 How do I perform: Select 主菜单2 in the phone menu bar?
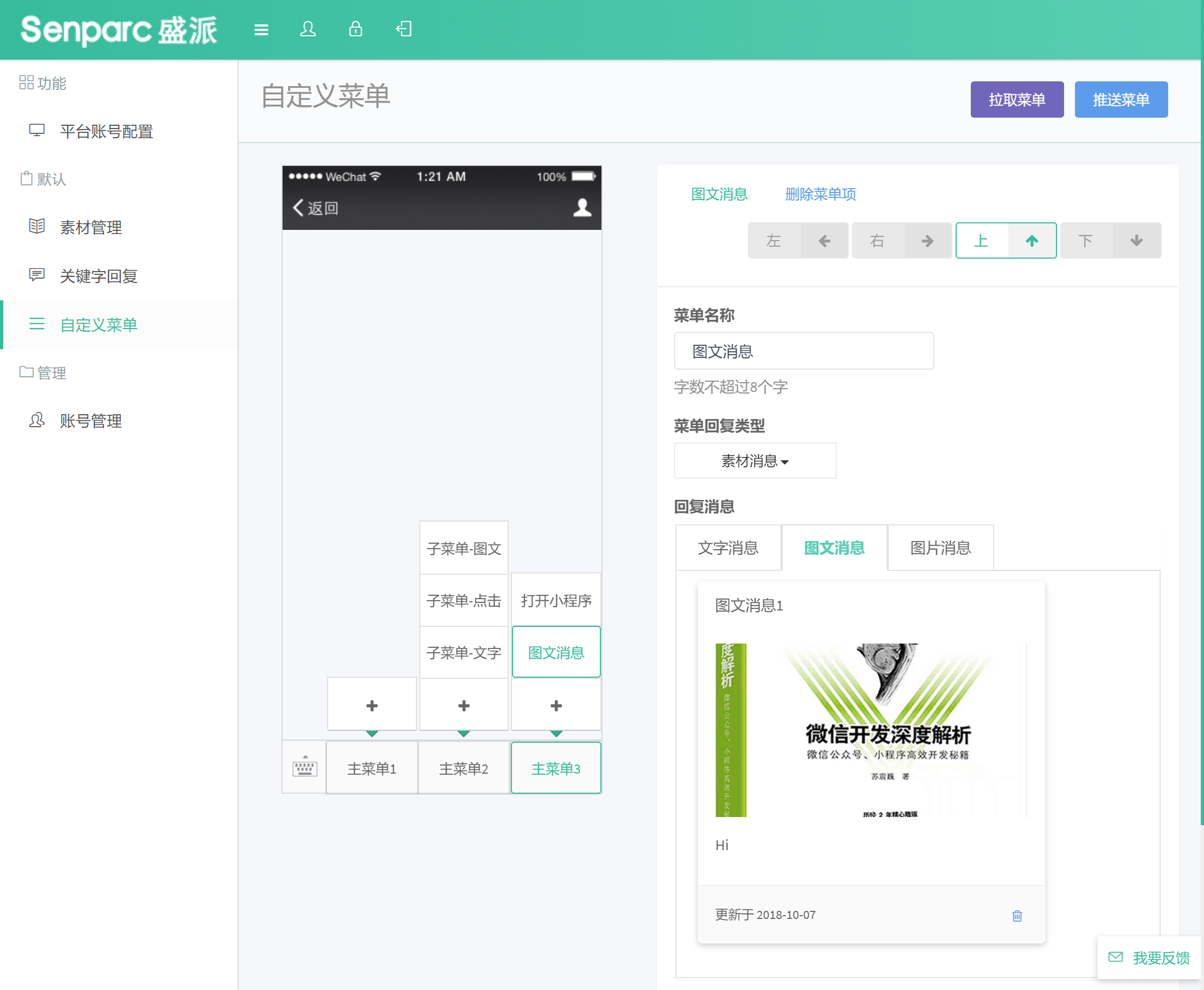point(464,768)
